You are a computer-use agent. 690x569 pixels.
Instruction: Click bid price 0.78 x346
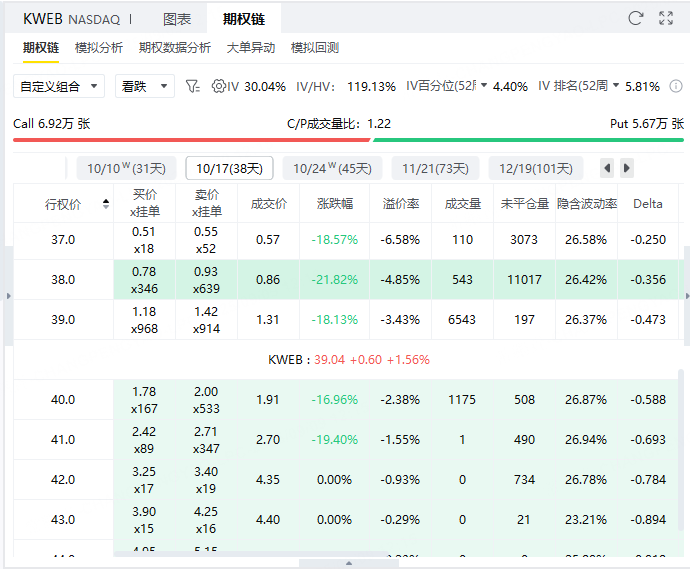pyautogui.click(x=144, y=280)
